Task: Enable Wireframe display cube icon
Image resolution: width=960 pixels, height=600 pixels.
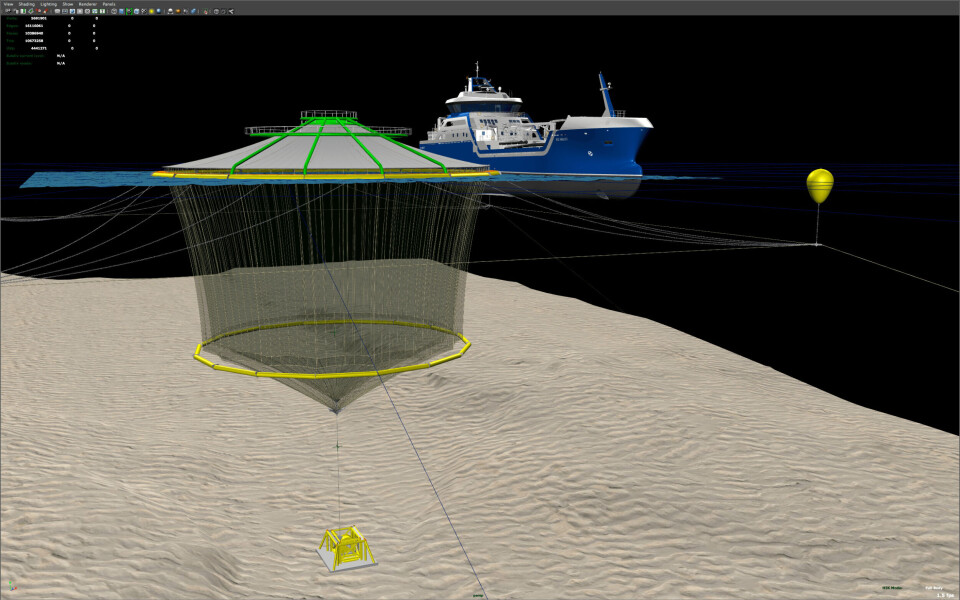Action: 114,11
